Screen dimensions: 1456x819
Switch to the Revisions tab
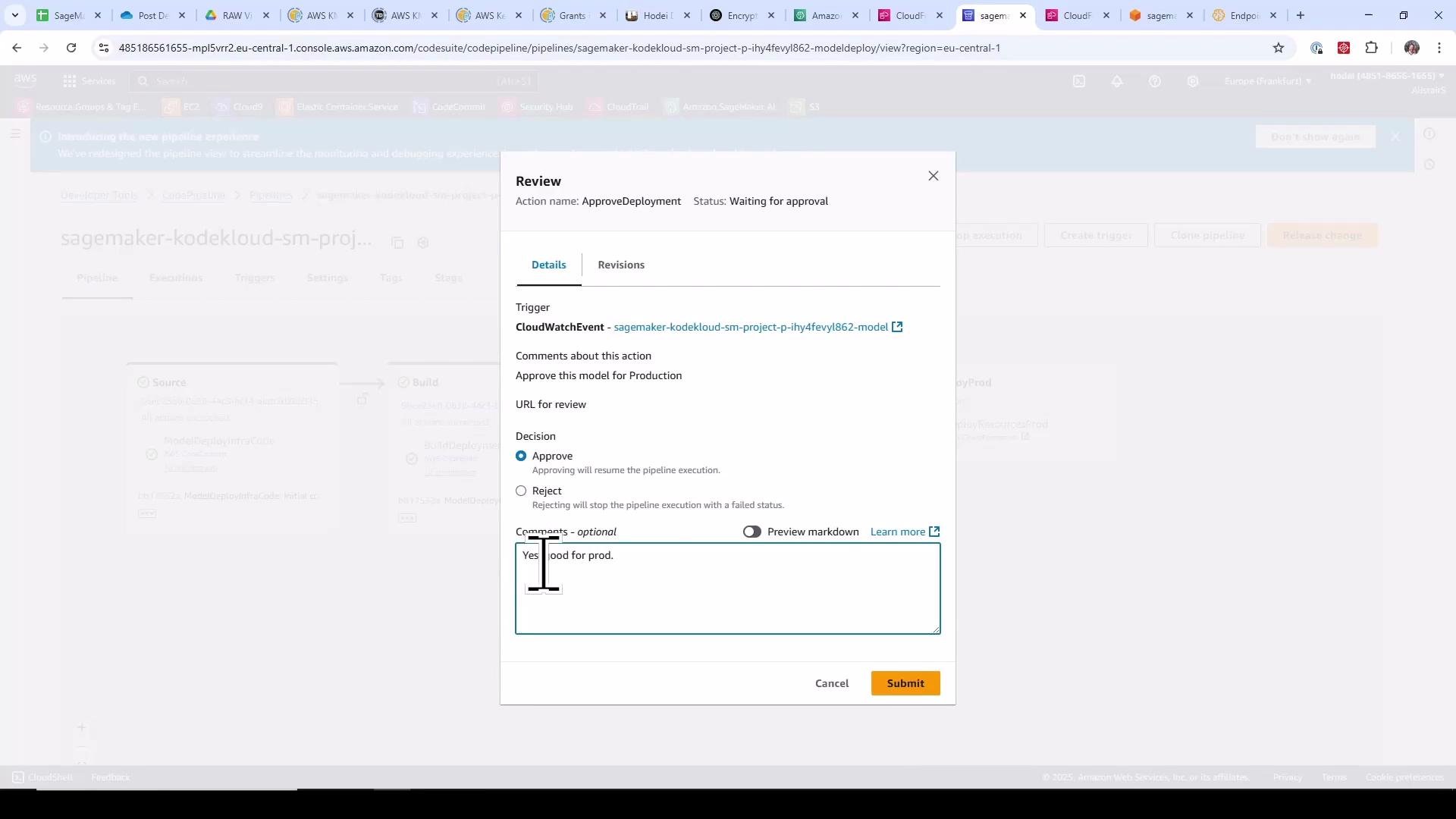621,265
